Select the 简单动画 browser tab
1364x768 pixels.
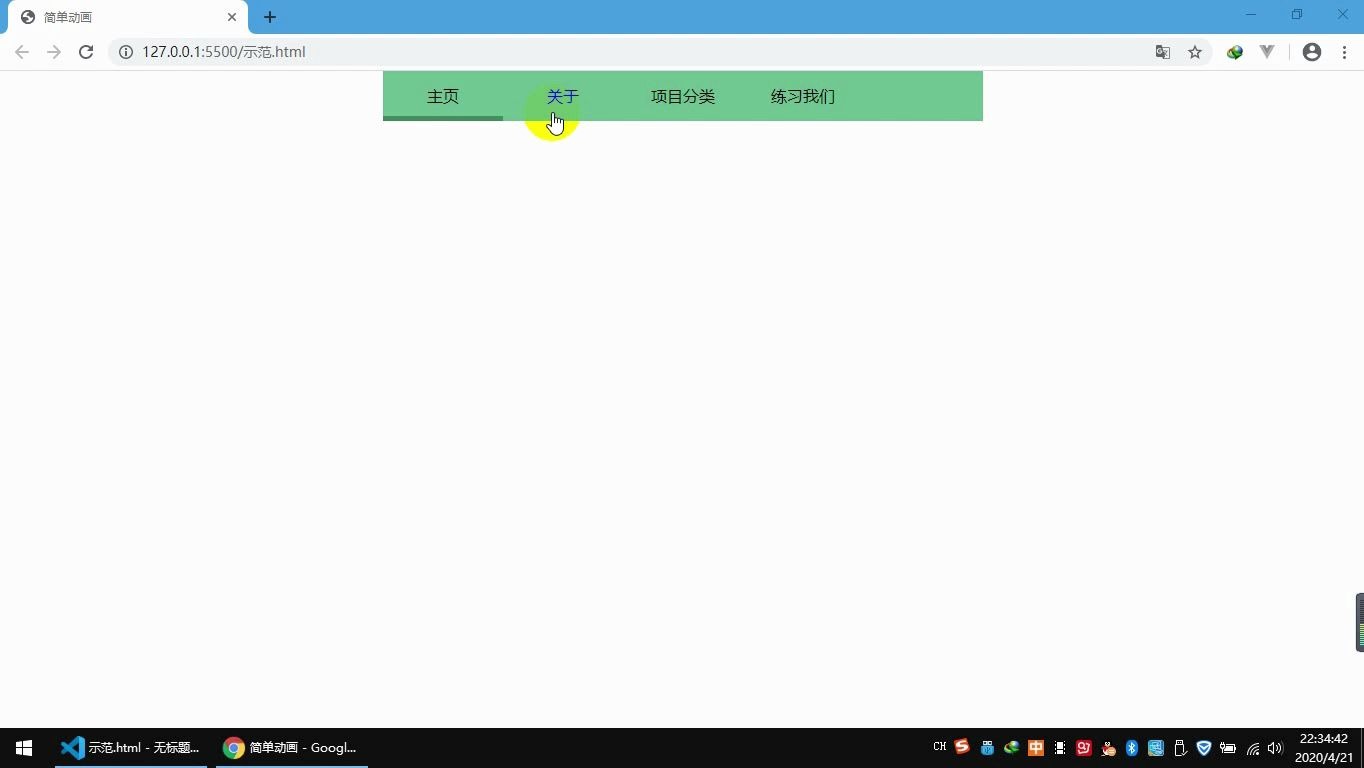coord(128,17)
